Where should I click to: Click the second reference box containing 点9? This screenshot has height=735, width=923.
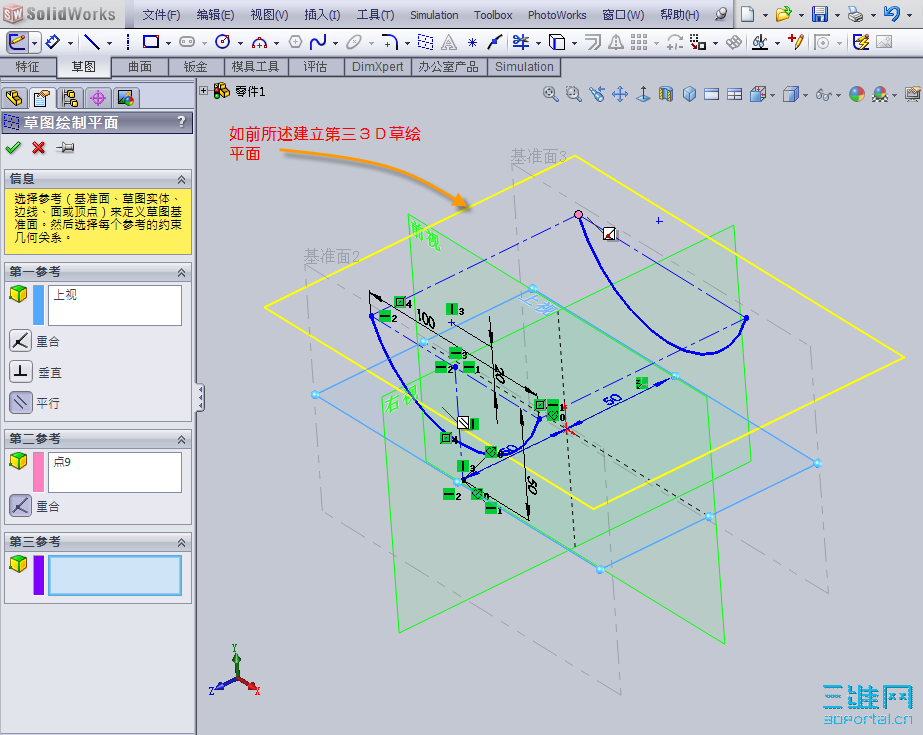[x=115, y=472]
